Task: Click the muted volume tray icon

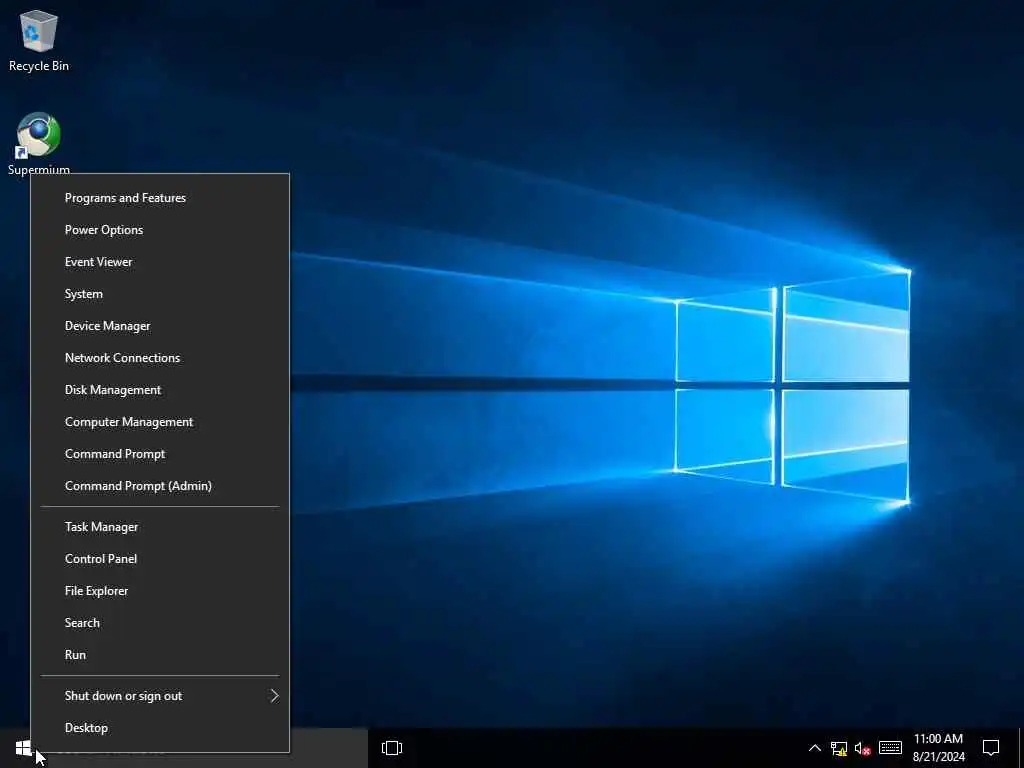Action: coord(863,748)
